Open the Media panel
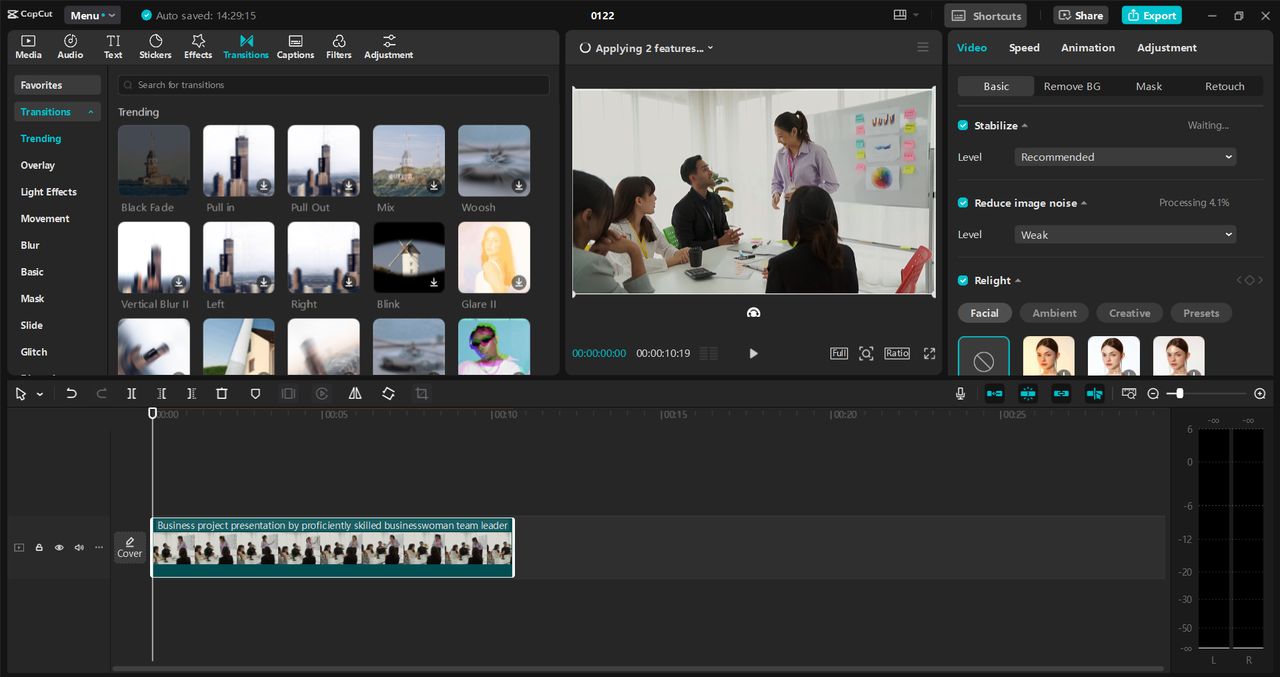Screen dimensions: 1280x677 (28, 47)
